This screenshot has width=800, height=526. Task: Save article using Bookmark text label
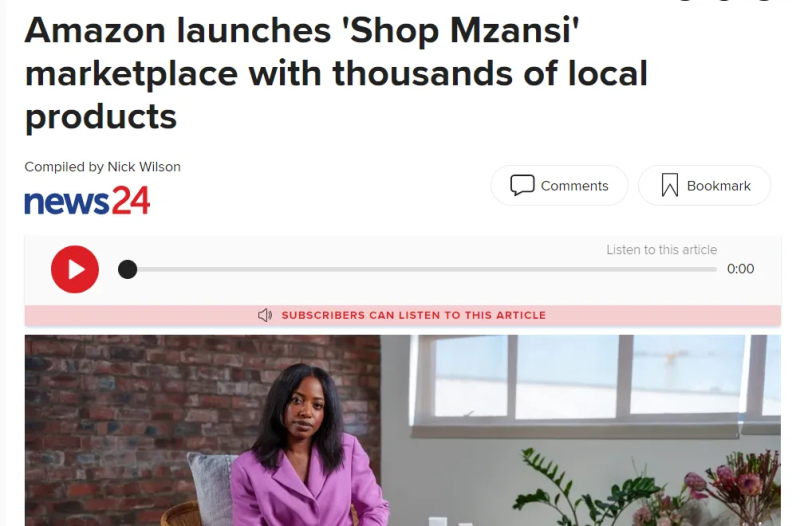click(x=718, y=186)
